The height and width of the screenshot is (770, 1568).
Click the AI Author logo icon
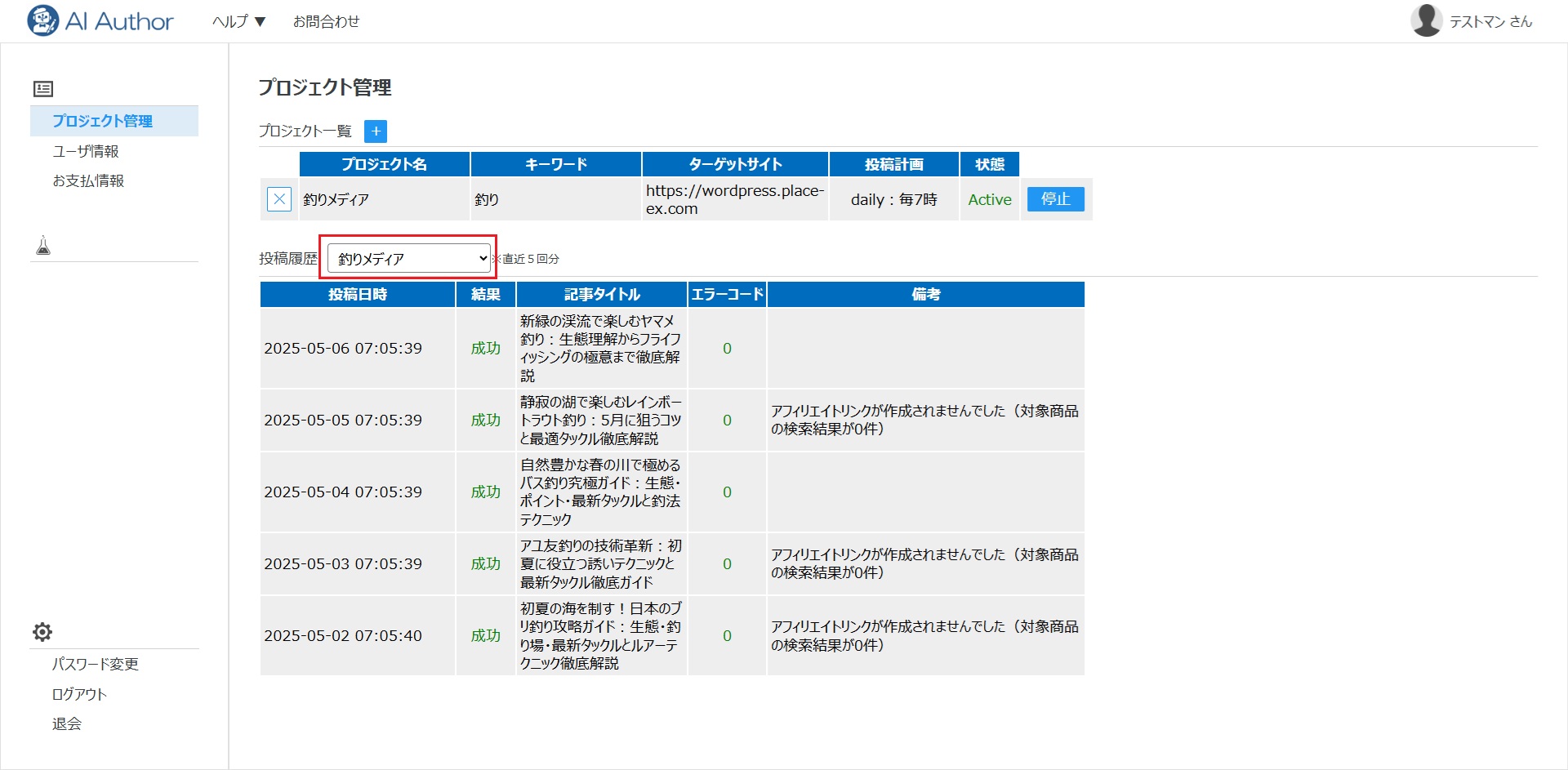tap(42, 21)
